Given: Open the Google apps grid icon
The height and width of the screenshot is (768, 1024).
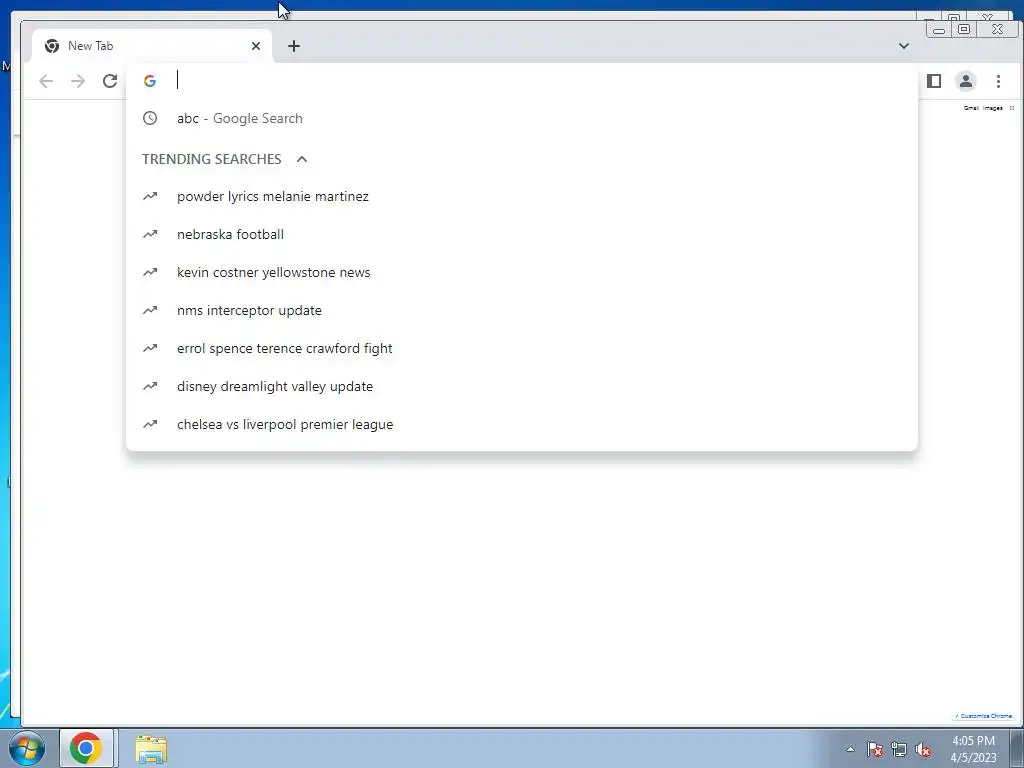Looking at the screenshot, I should coord(1012,108).
